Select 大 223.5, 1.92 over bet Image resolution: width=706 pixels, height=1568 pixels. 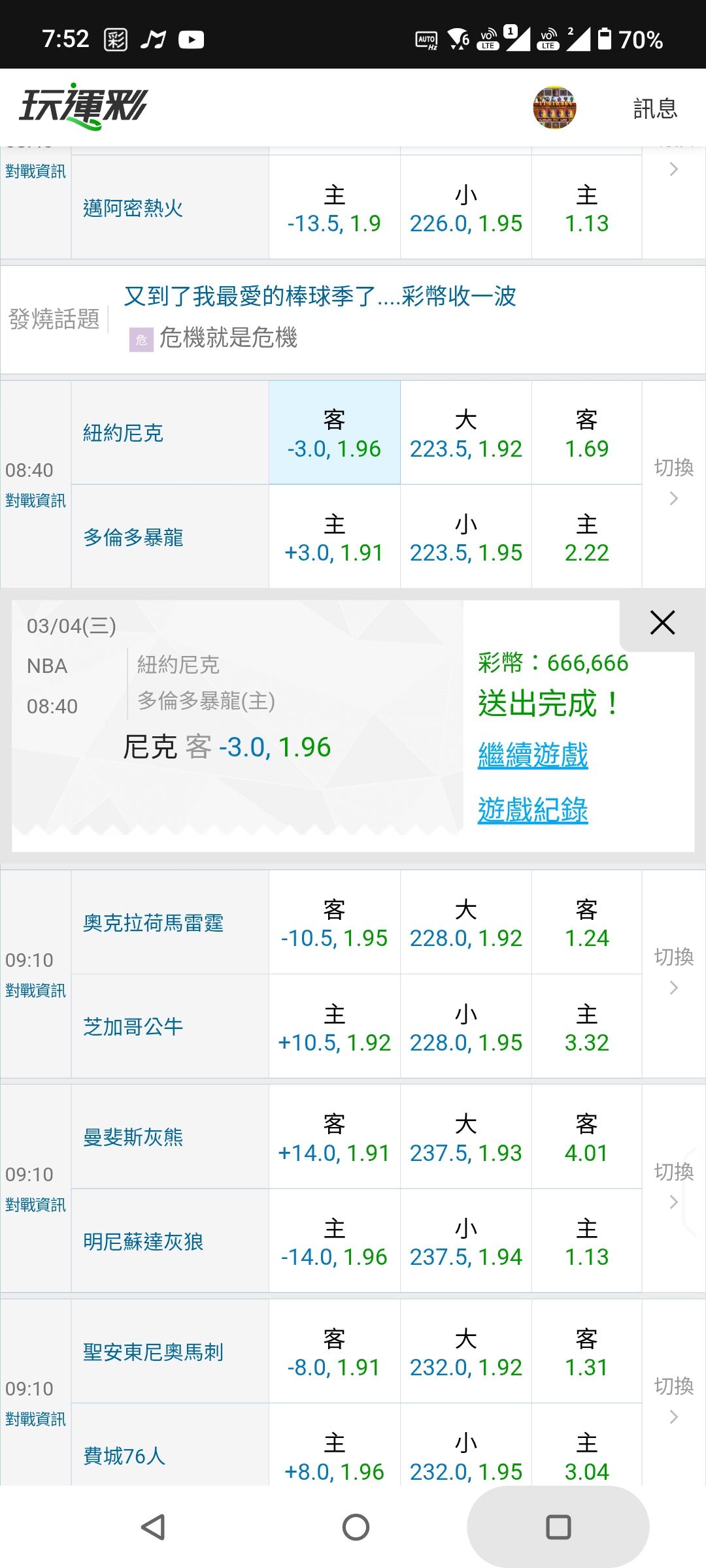(x=465, y=433)
